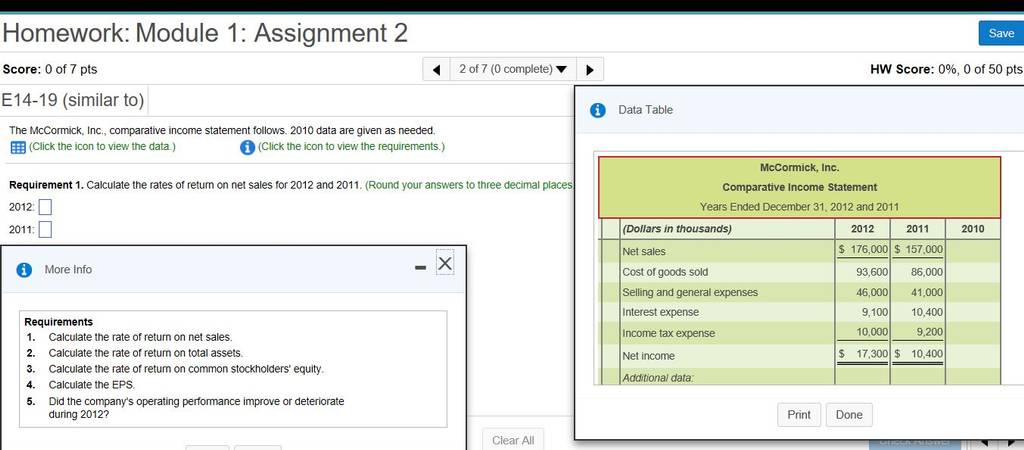This screenshot has height=450, width=1024.
Task: Click the 2011 answer input box
Action: coord(45,230)
